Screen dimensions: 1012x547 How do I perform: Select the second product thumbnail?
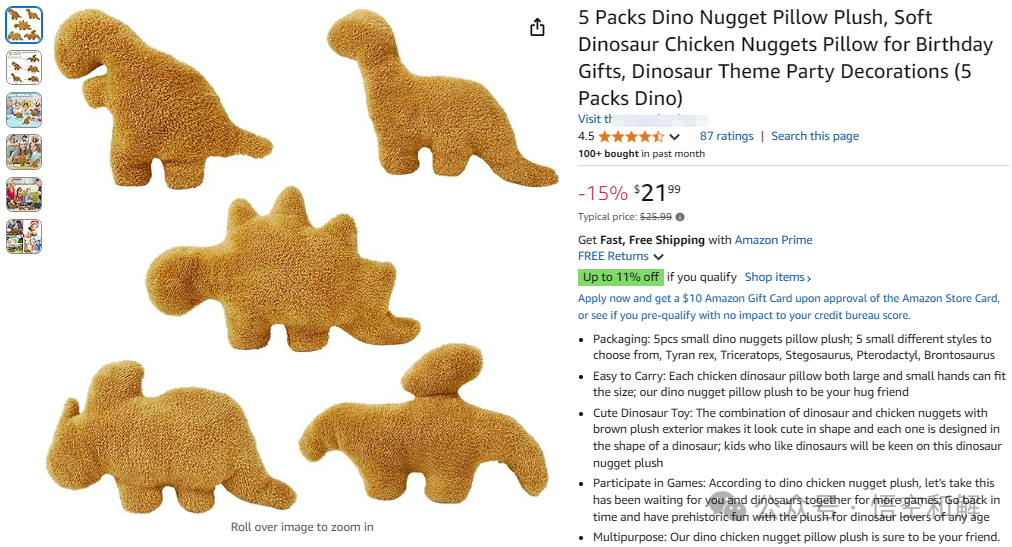click(x=24, y=68)
